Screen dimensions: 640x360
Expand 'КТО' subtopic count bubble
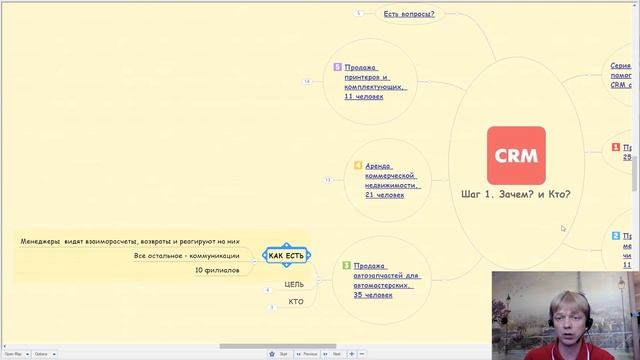[272, 307]
